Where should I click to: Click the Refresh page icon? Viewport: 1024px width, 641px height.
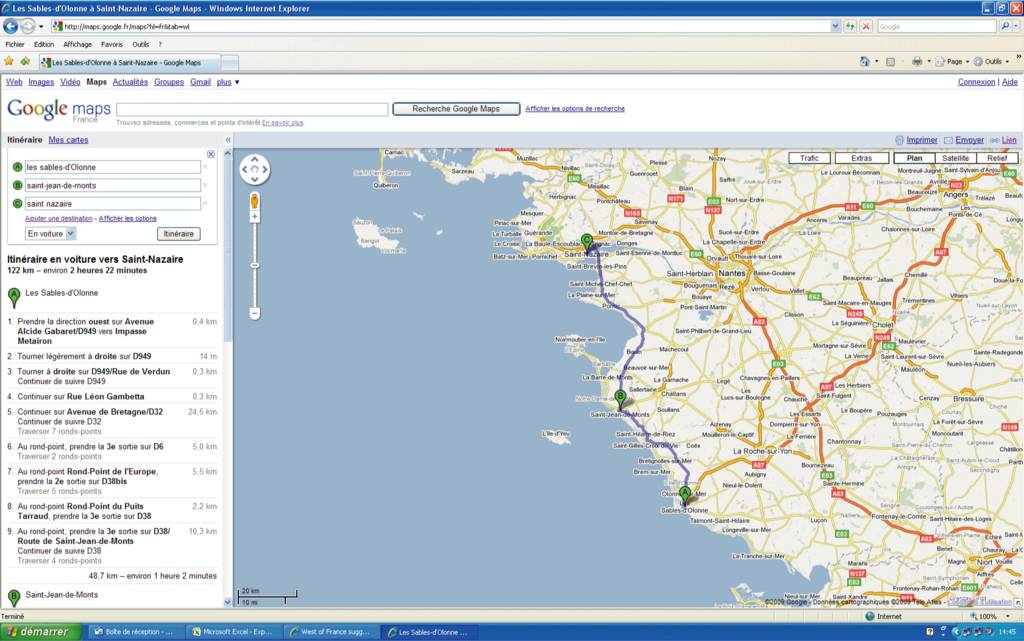[x=850, y=26]
